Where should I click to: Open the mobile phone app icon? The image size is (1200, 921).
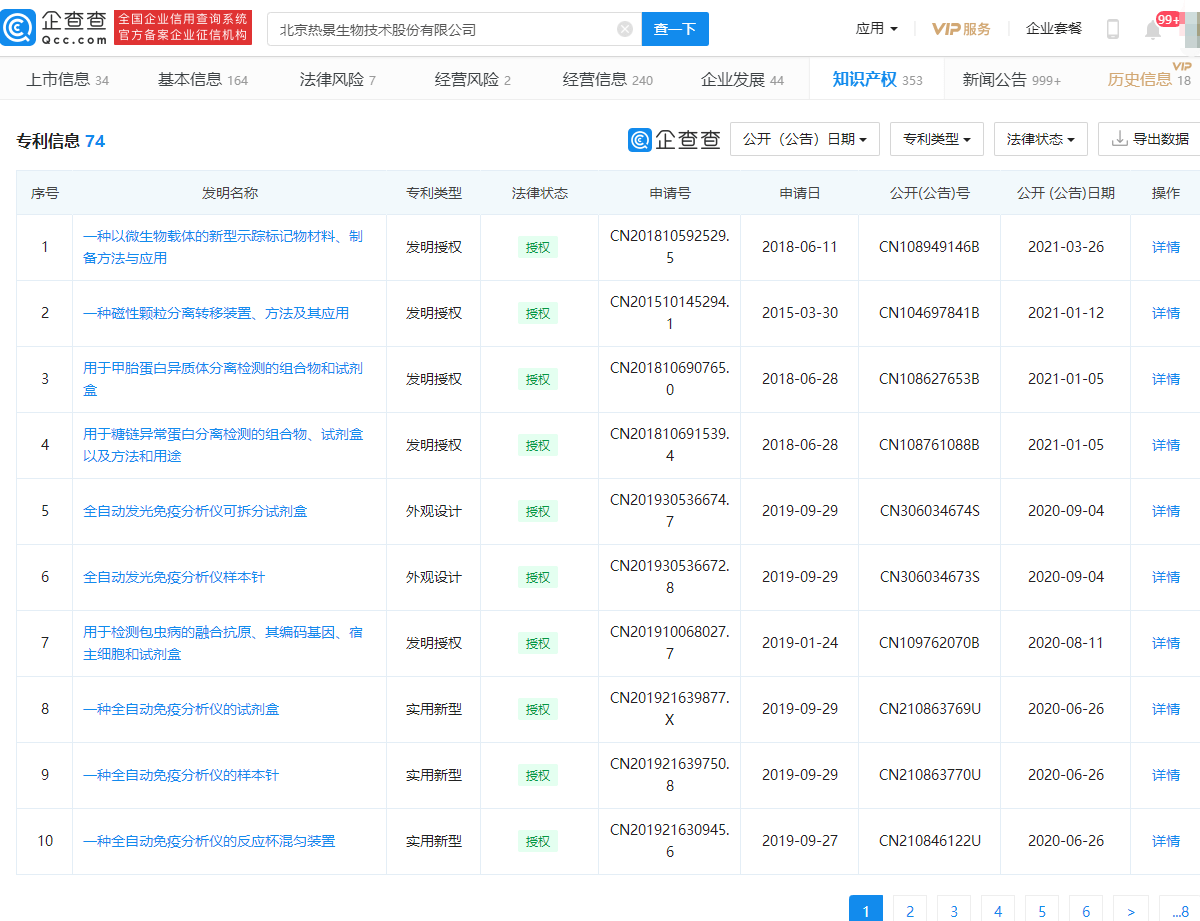point(1112,29)
